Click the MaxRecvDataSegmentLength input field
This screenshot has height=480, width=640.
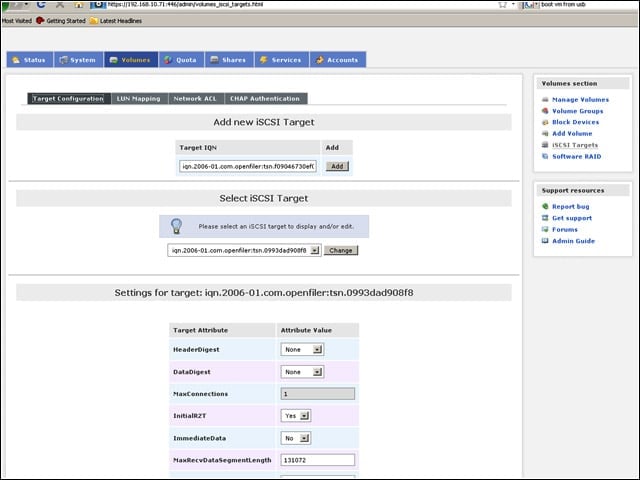pyautogui.click(x=318, y=460)
